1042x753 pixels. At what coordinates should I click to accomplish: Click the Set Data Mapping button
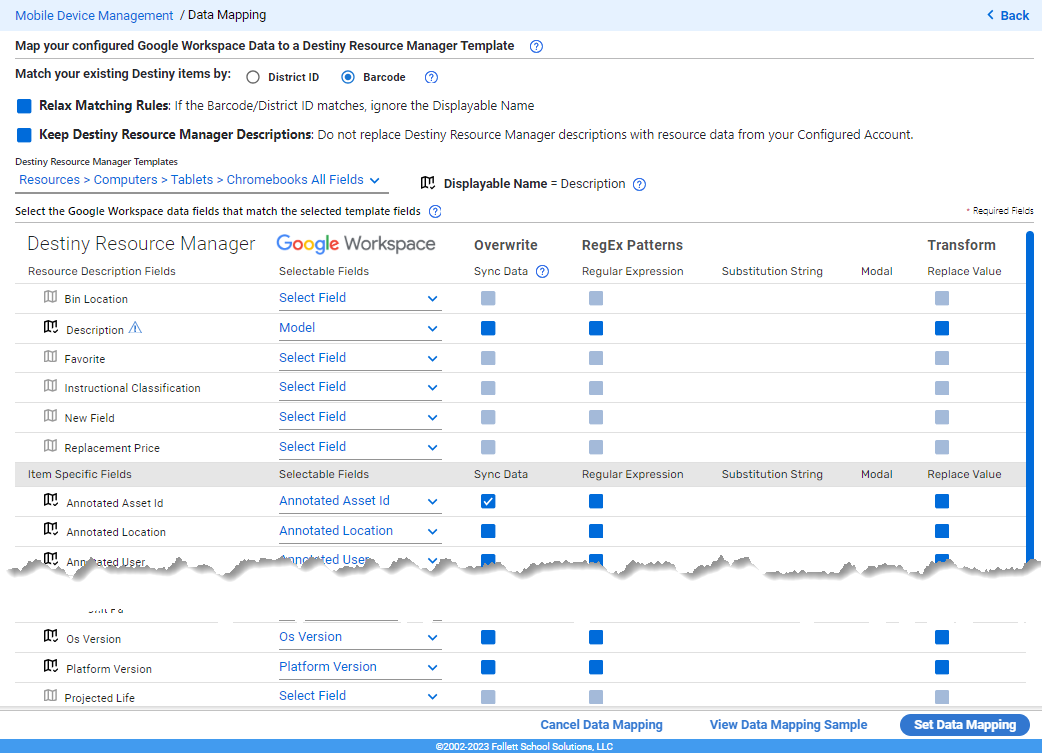tap(964, 725)
